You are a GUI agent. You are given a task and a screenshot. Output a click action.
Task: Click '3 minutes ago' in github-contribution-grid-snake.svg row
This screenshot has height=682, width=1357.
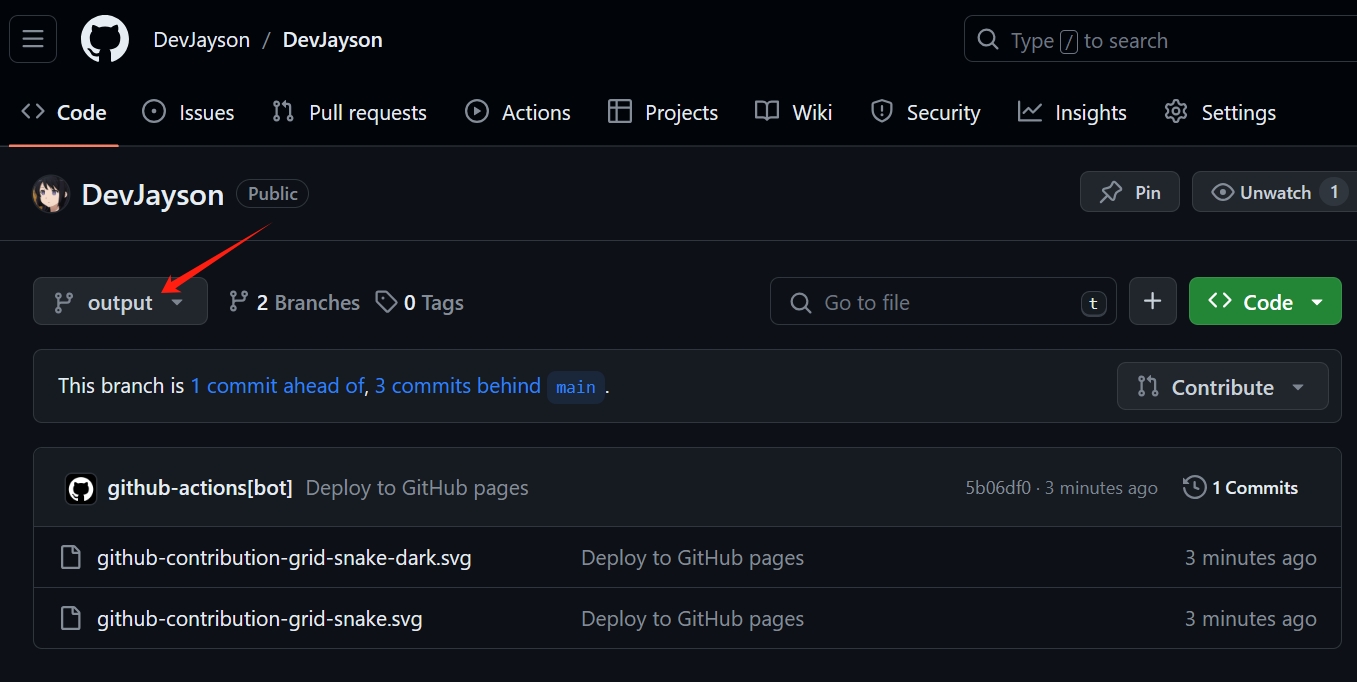(1250, 619)
